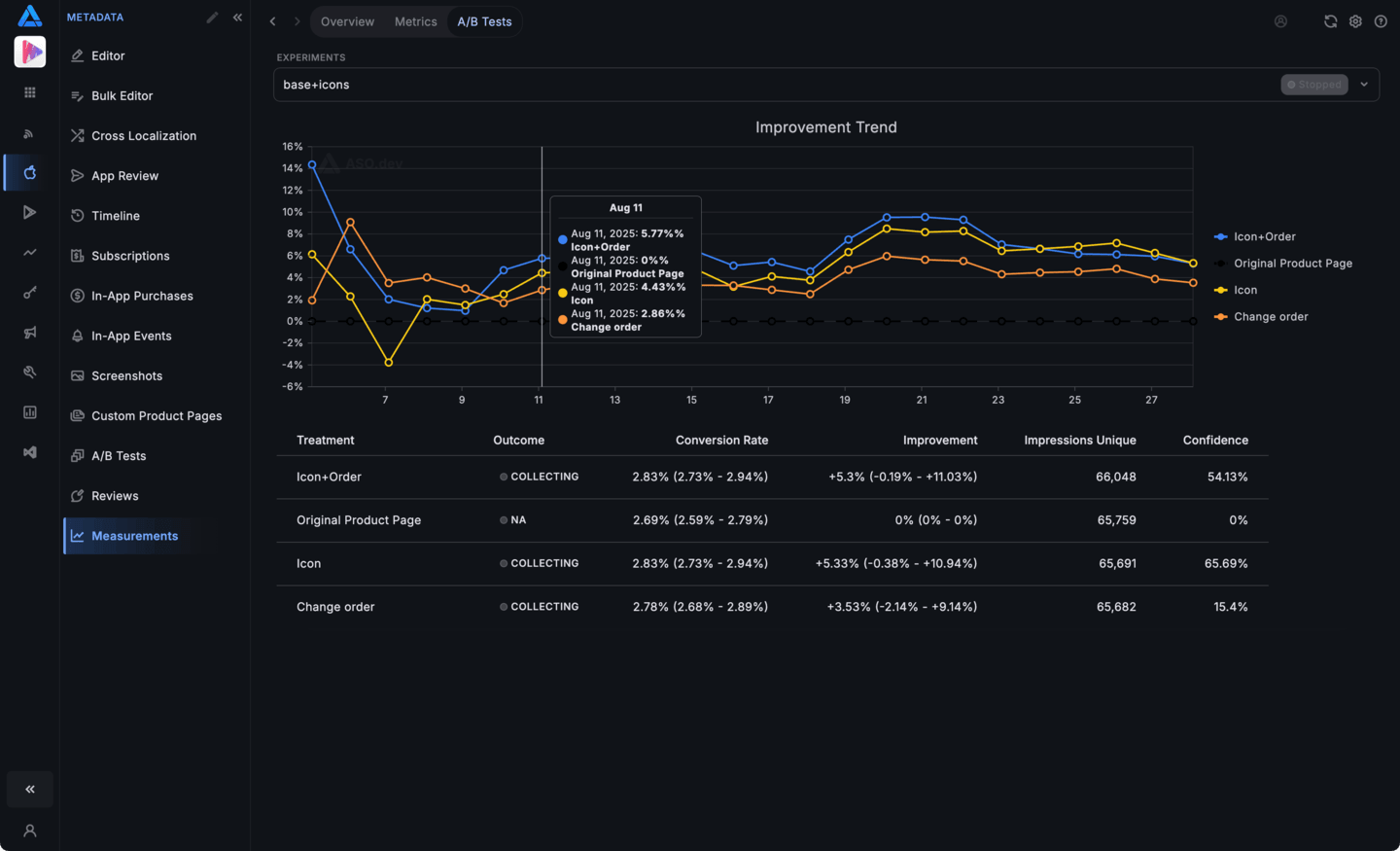Select Measurements in the sidebar
The image size is (1400, 851).
click(x=154, y=536)
